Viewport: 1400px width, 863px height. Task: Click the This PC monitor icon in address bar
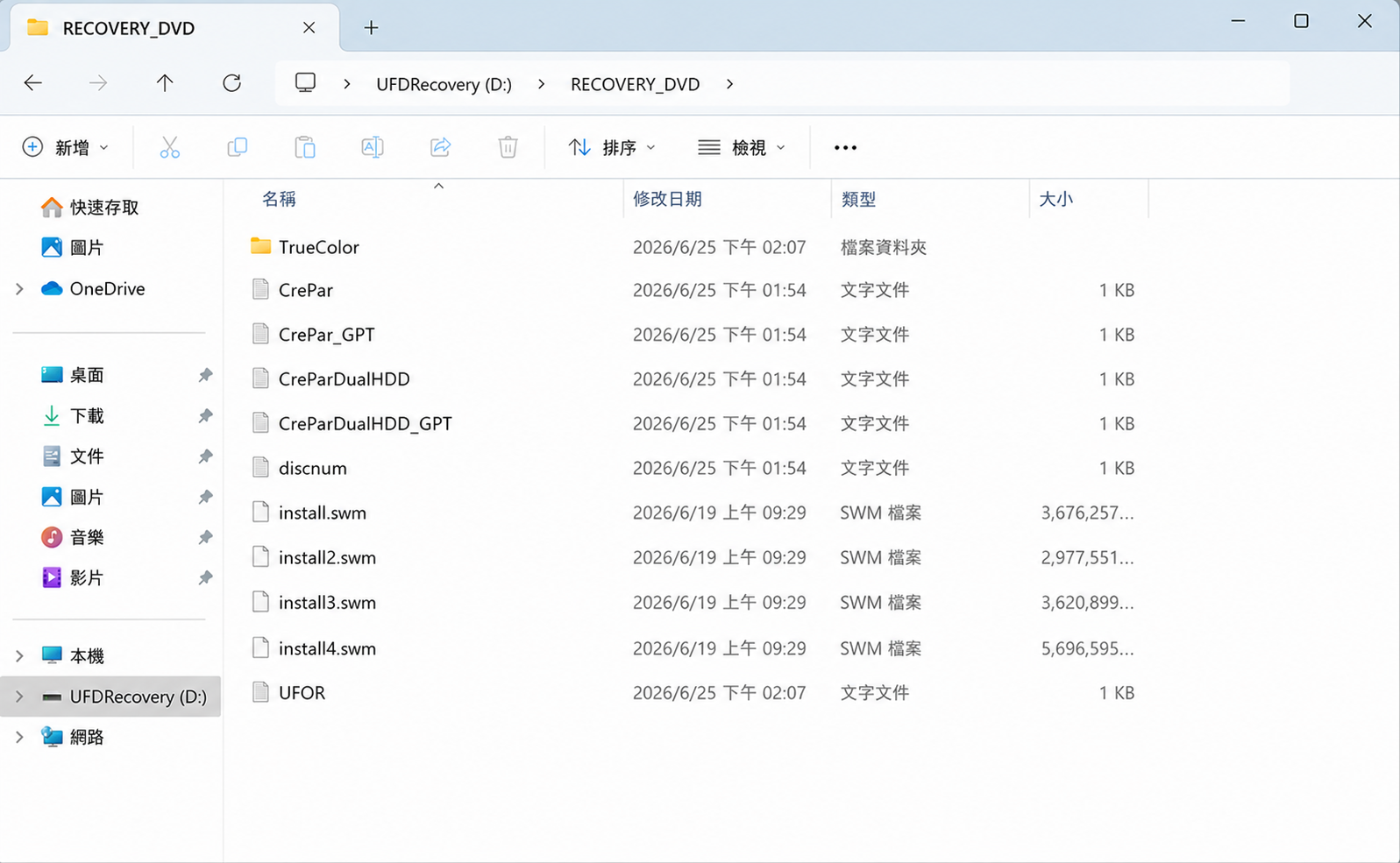[x=305, y=83]
